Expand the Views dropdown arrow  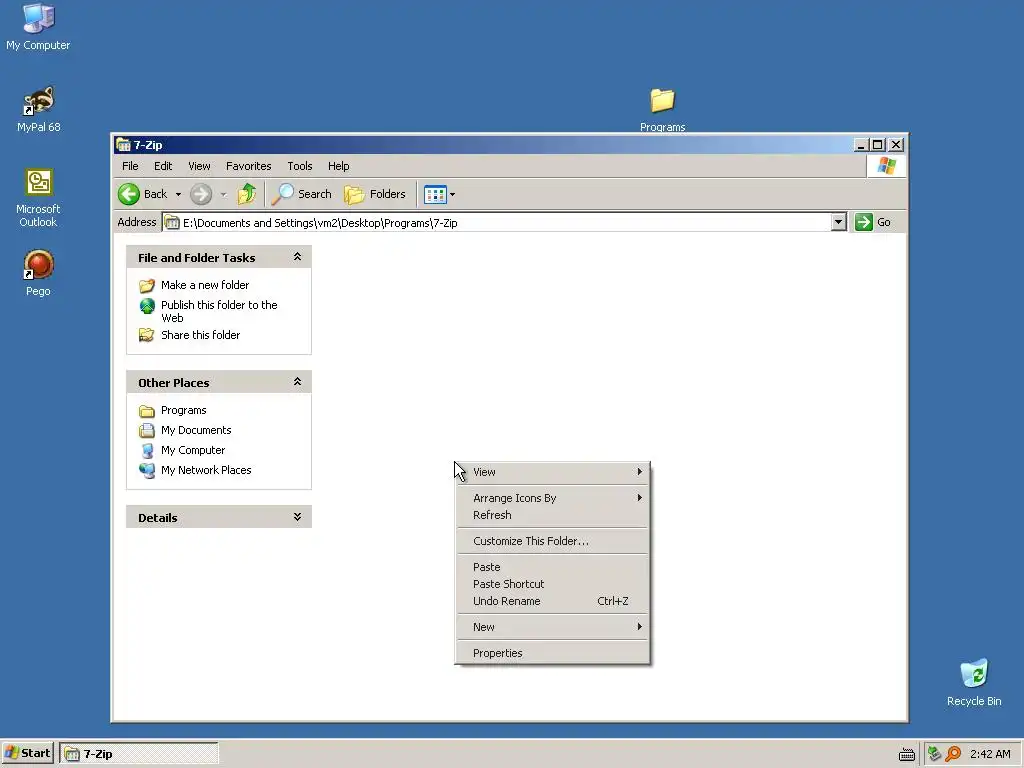pos(453,194)
